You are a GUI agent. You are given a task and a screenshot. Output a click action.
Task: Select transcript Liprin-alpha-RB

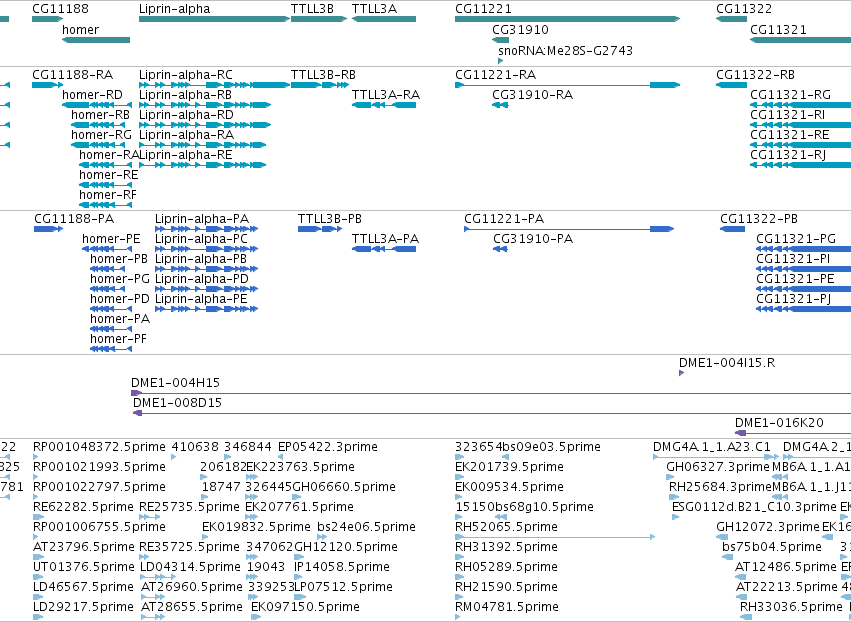[205, 105]
